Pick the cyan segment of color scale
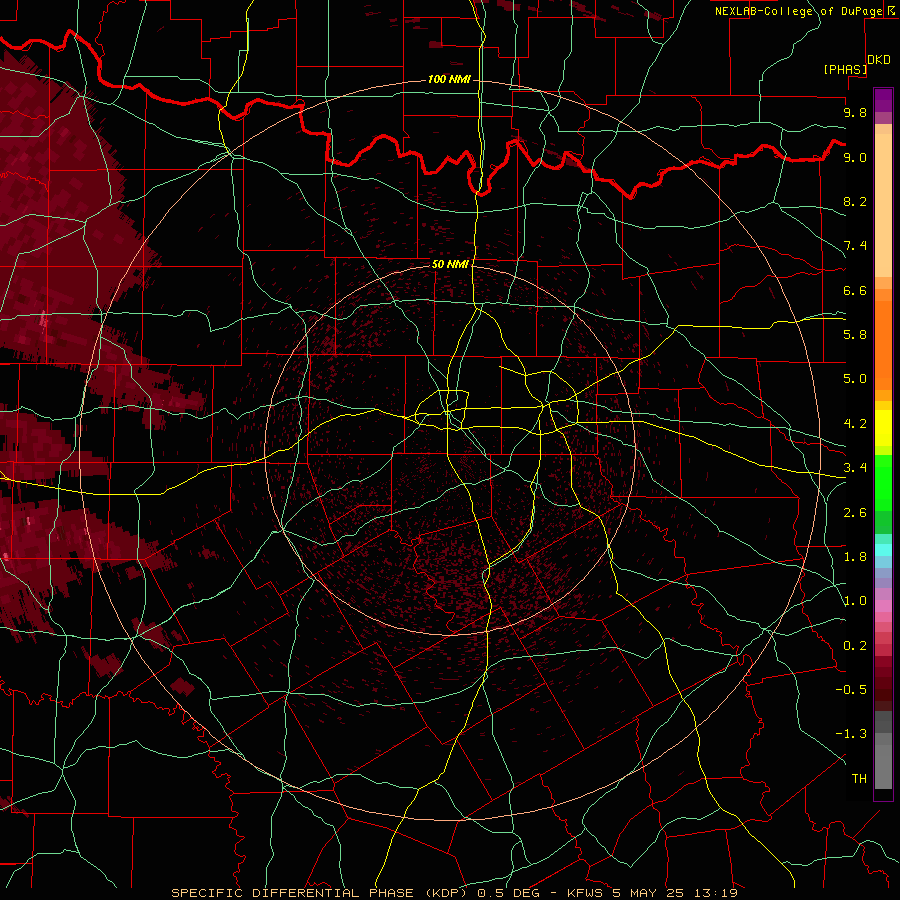This screenshot has height=900, width=900. [883, 550]
